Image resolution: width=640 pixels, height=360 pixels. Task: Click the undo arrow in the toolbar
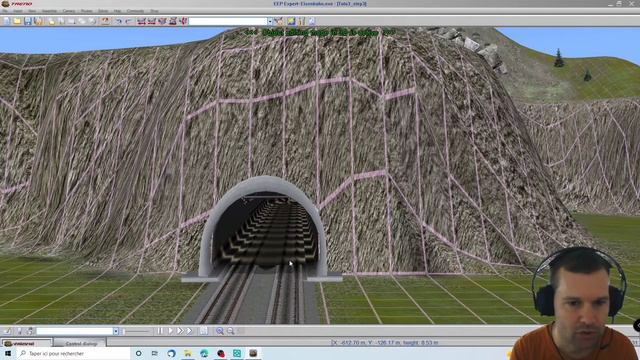118,21
